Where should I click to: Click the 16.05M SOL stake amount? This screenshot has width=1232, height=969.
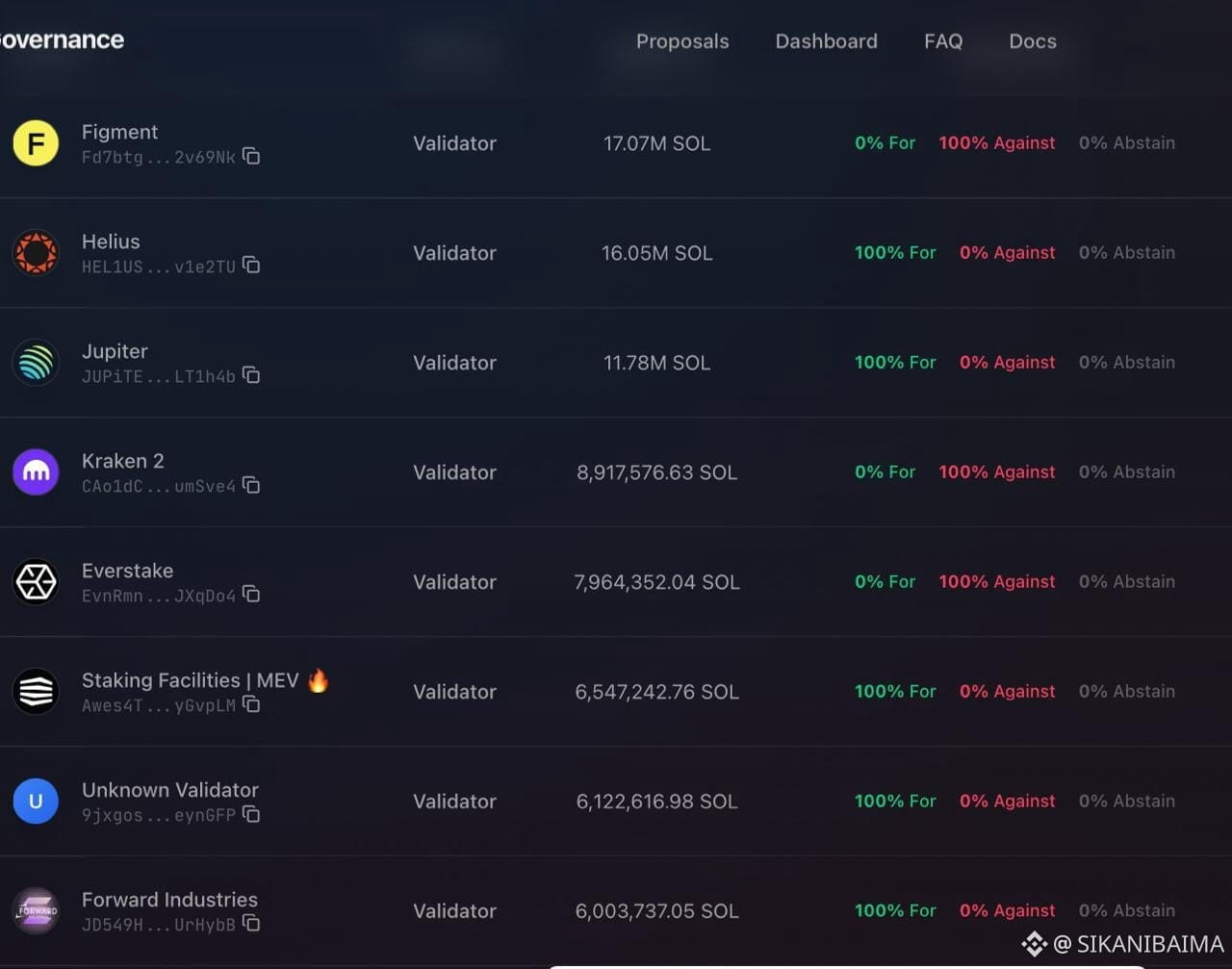point(656,253)
